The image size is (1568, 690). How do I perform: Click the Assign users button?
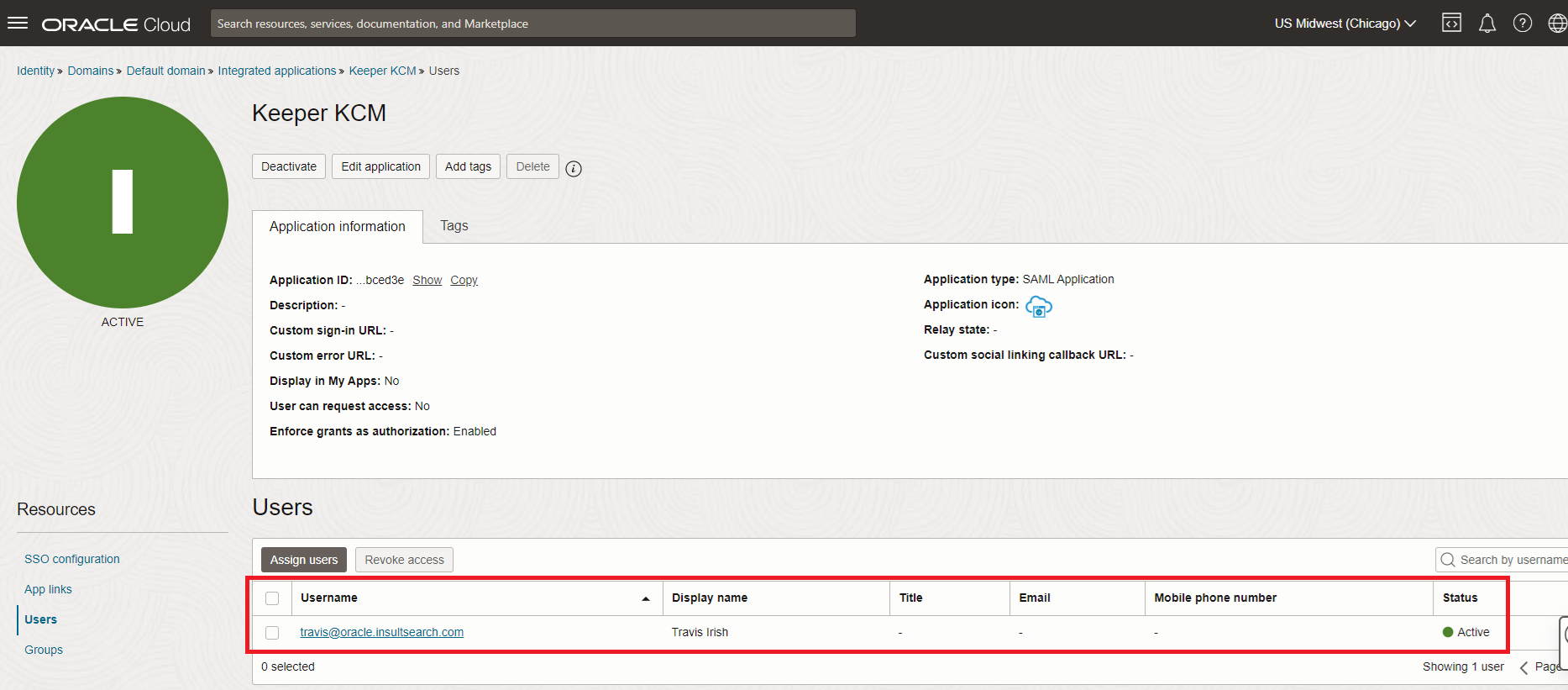pos(303,560)
